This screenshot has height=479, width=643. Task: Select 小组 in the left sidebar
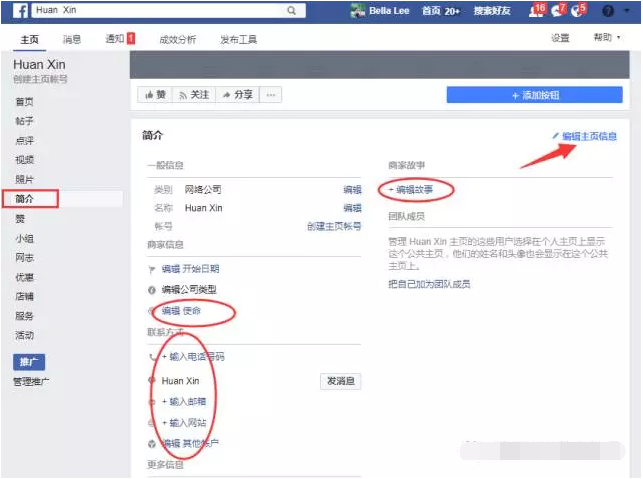24,238
